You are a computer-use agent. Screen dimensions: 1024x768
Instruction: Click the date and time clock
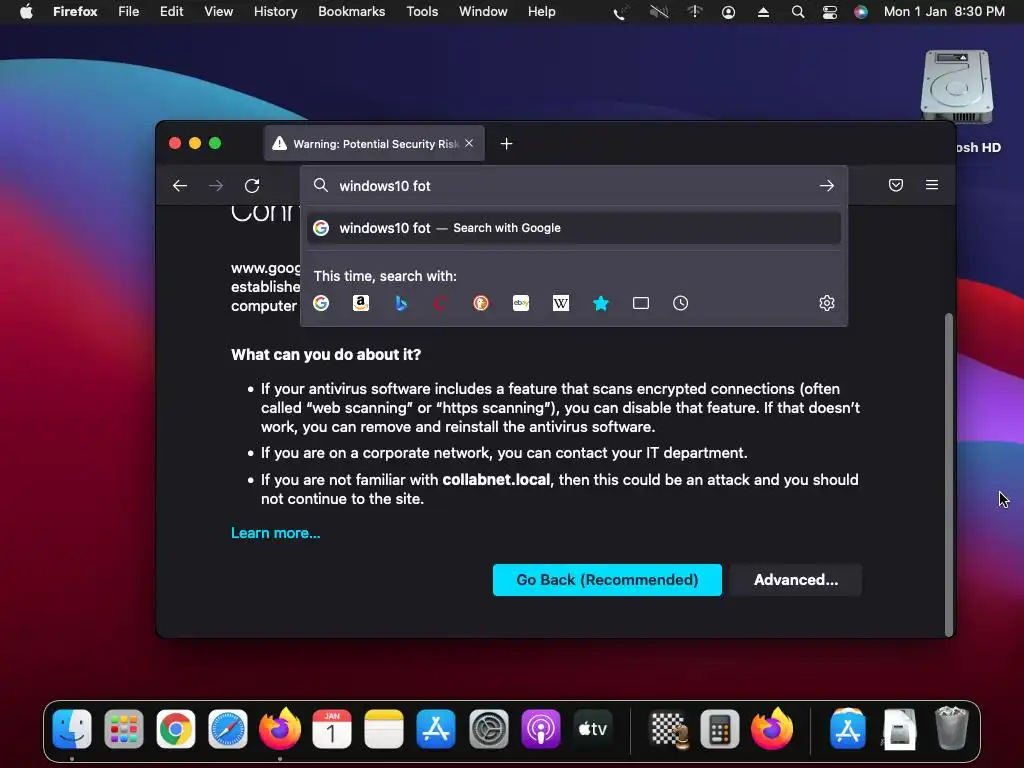point(944,12)
